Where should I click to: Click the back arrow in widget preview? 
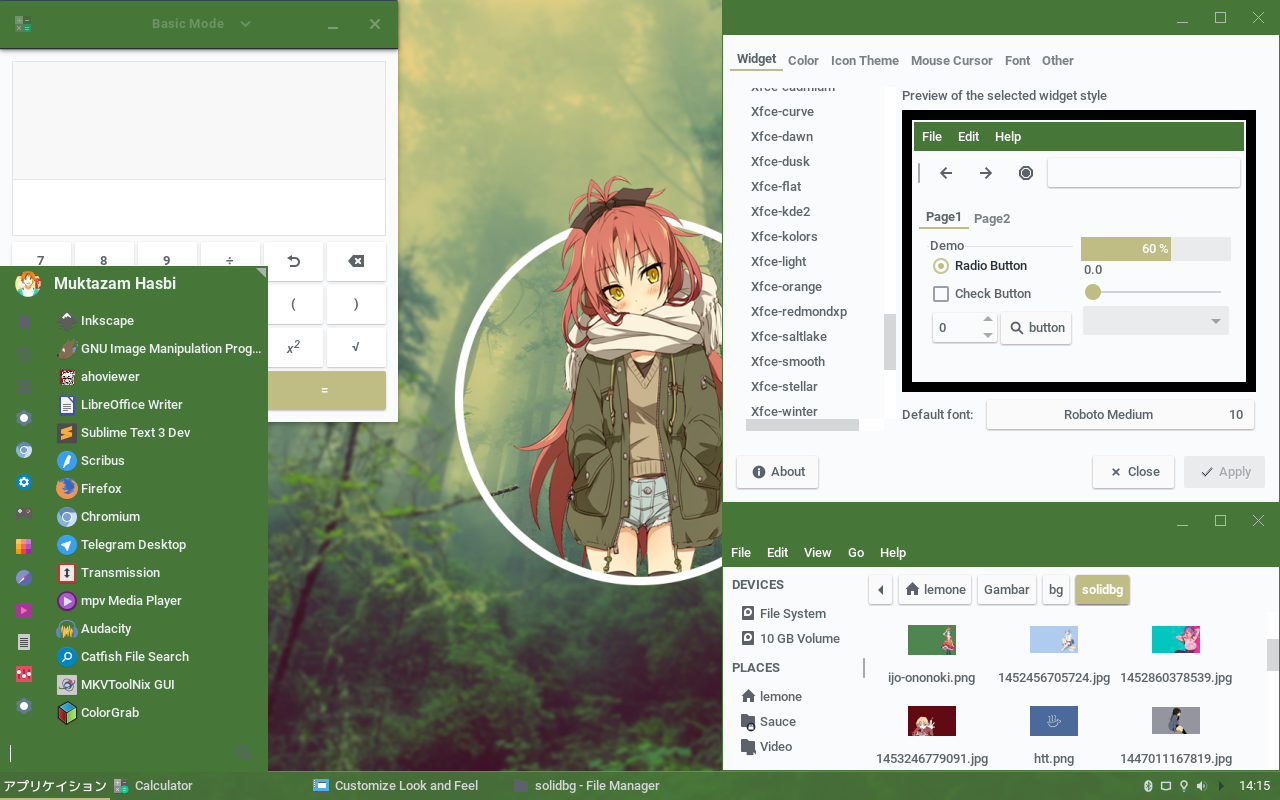(946, 173)
